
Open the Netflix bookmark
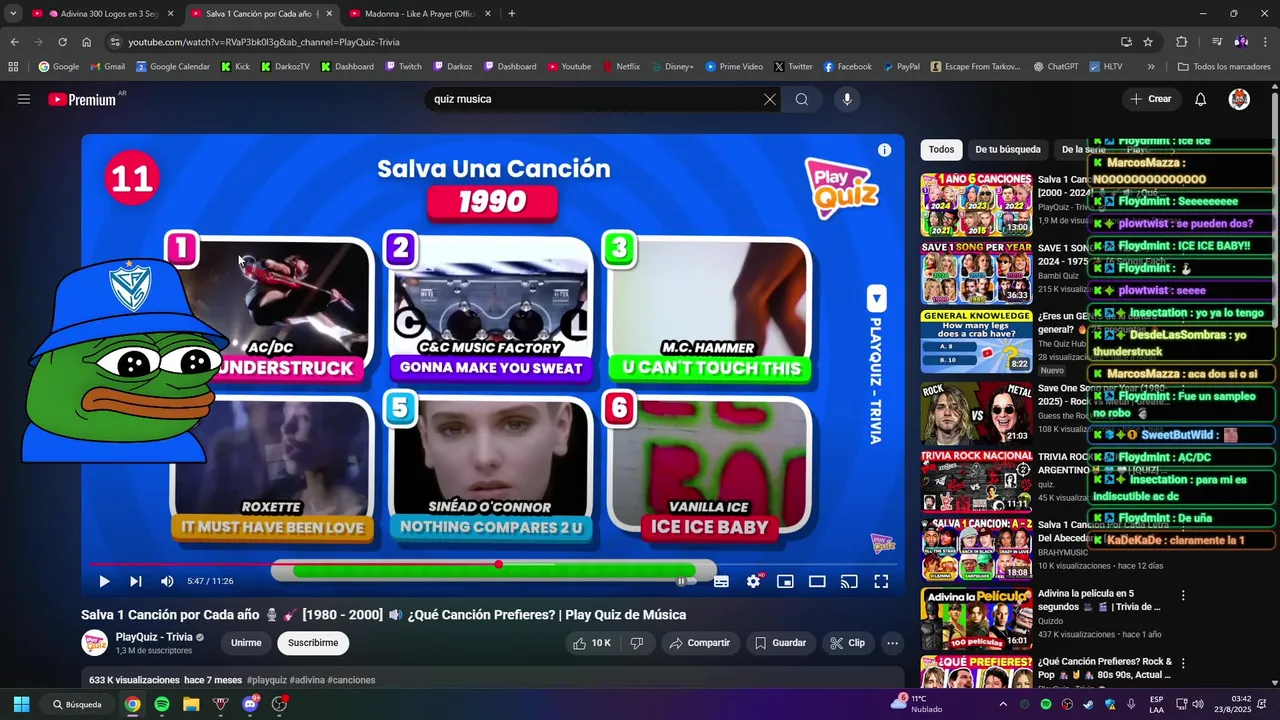(620, 67)
